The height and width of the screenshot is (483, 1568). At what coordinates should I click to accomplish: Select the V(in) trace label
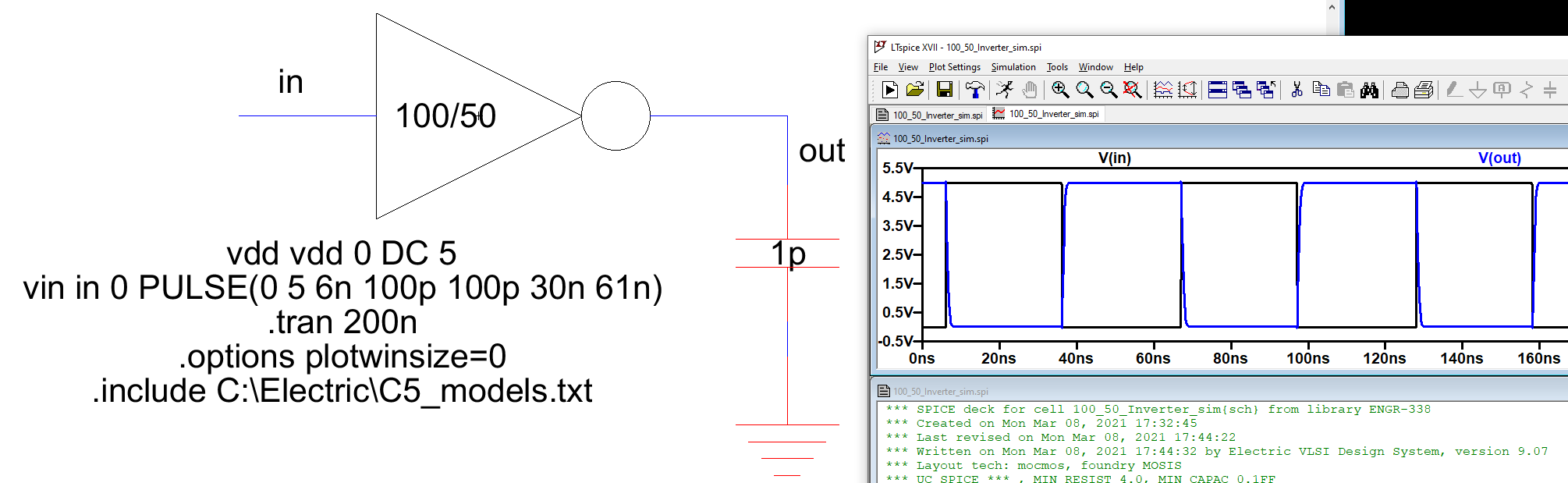(1114, 158)
